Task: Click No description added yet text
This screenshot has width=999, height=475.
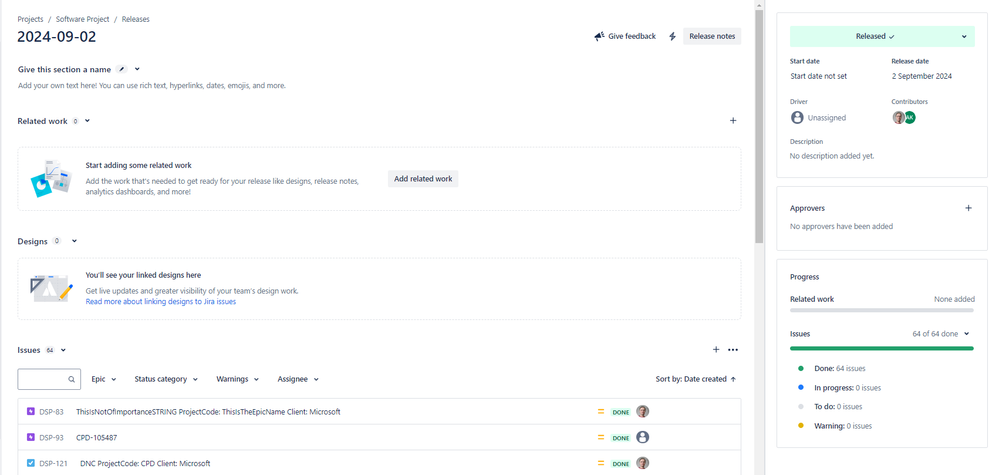Action: click(832, 156)
